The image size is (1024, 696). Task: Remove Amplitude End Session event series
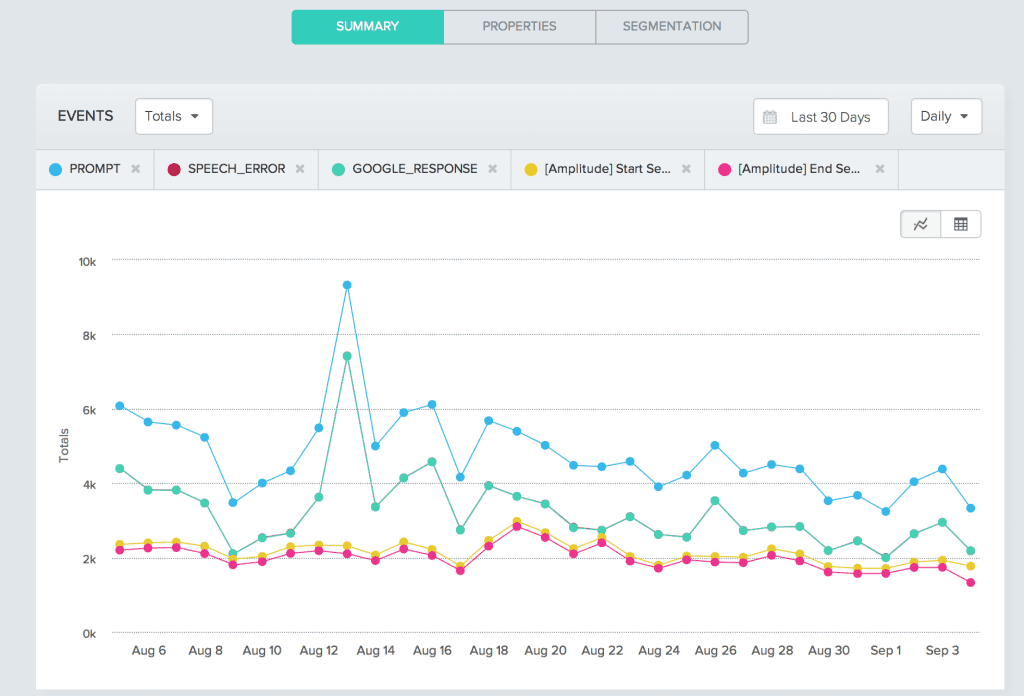pos(880,169)
